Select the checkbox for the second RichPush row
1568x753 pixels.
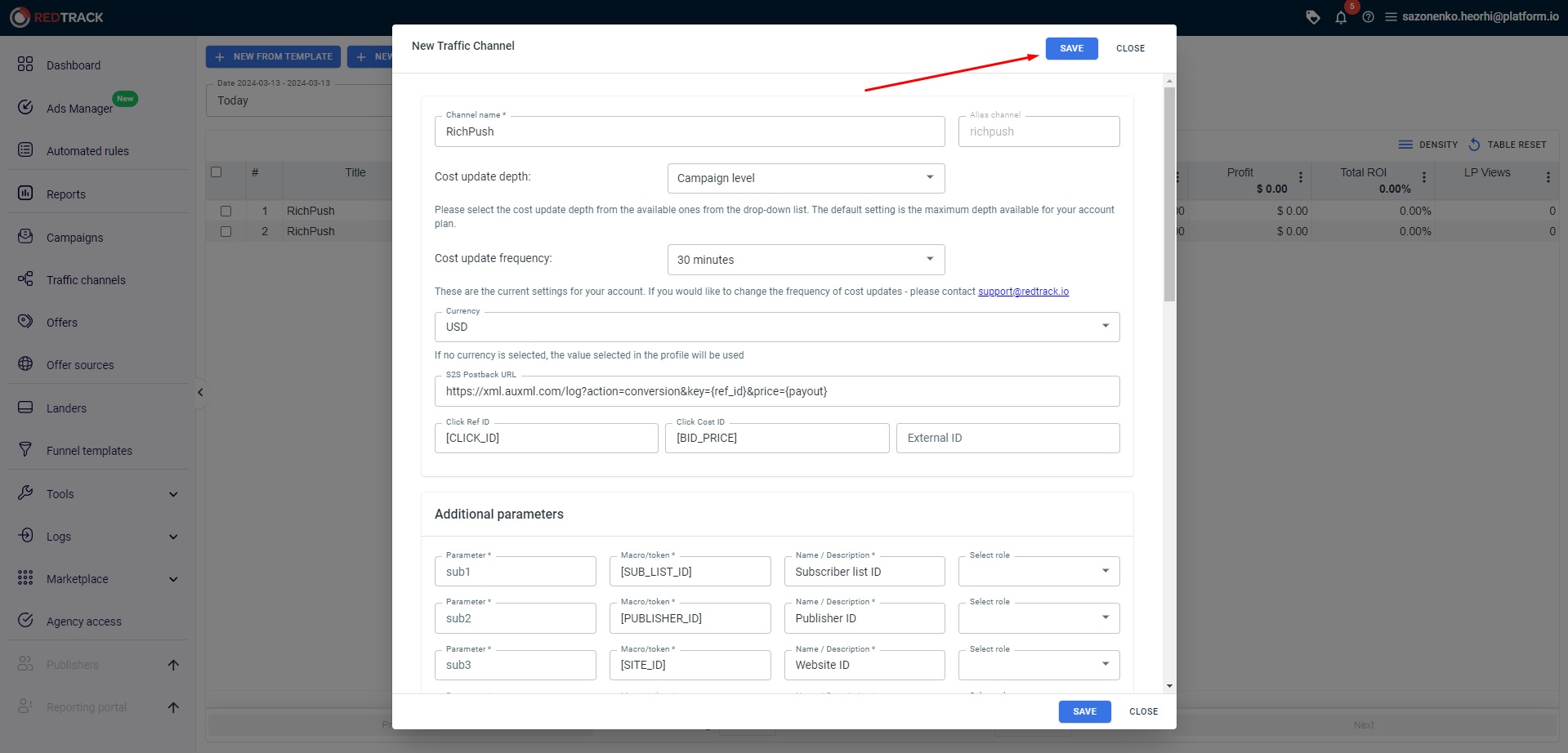pos(226,230)
